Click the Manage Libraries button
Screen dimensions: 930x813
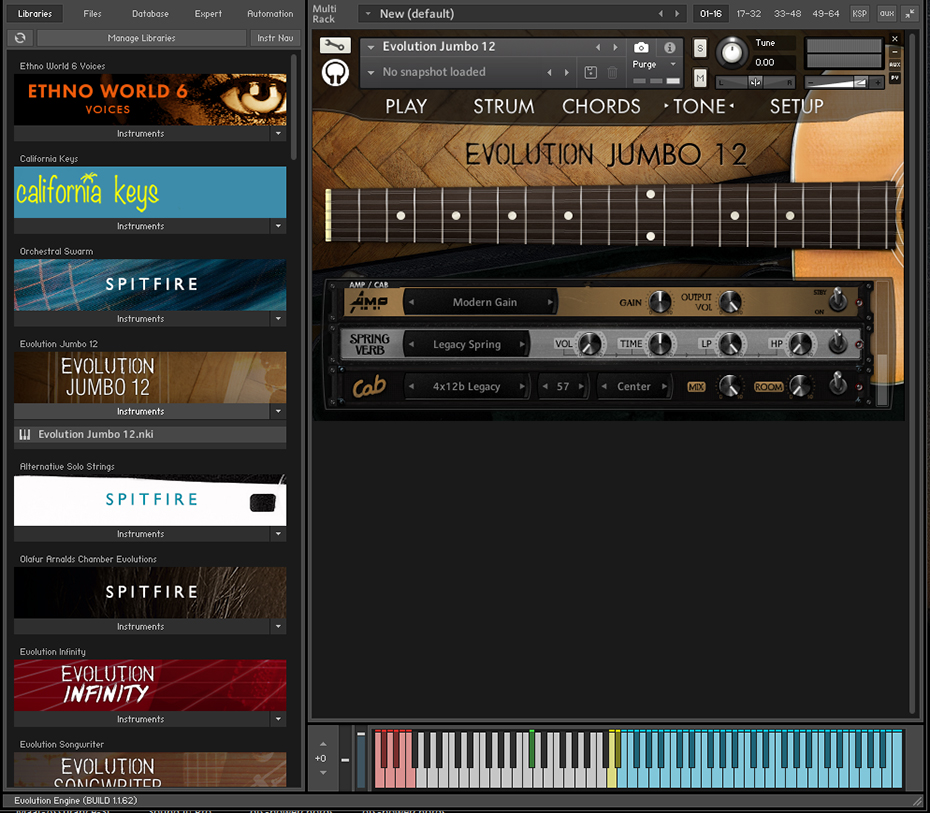coord(141,38)
